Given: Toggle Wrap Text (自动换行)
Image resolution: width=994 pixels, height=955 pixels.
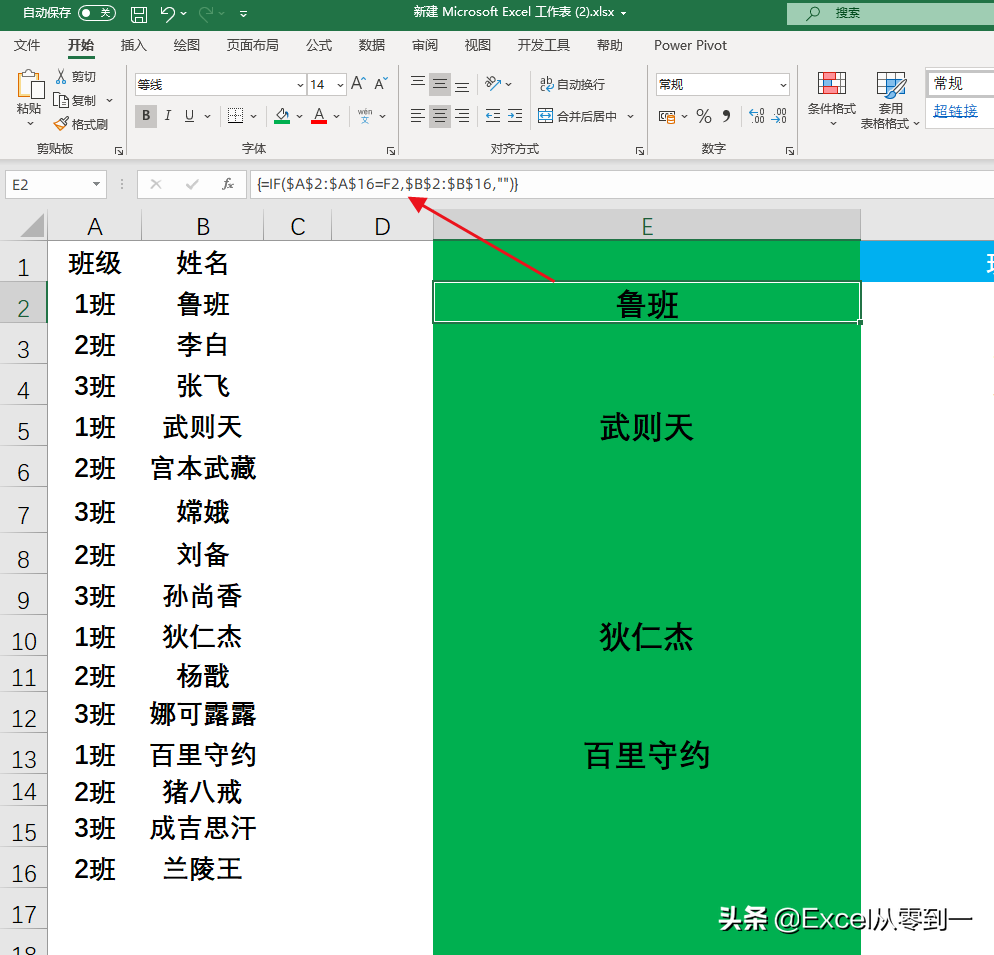Looking at the screenshot, I should pyautogui.click(x=572, y=84).
